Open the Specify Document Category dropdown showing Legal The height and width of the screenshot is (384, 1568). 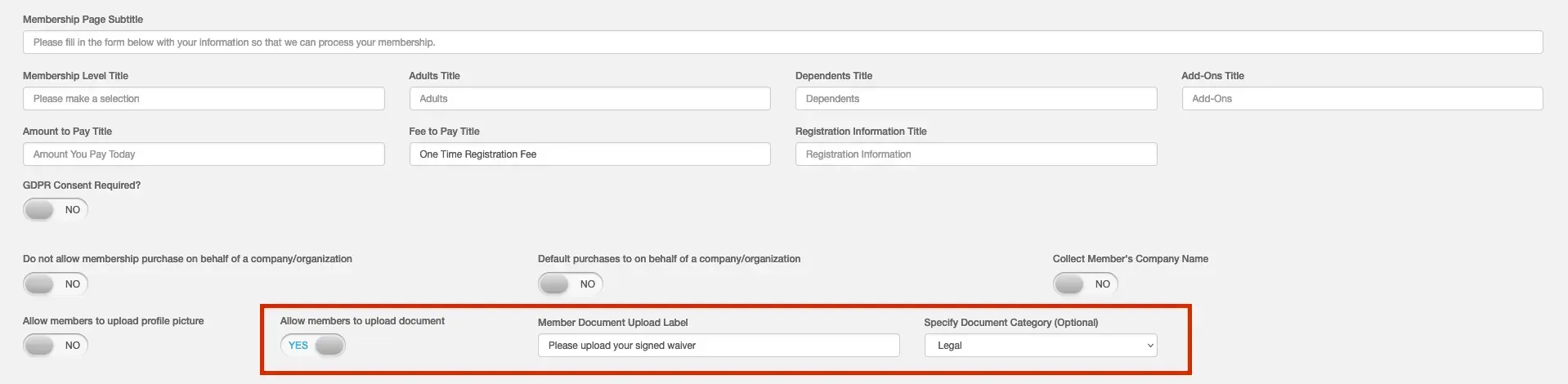pos(1041,346)
